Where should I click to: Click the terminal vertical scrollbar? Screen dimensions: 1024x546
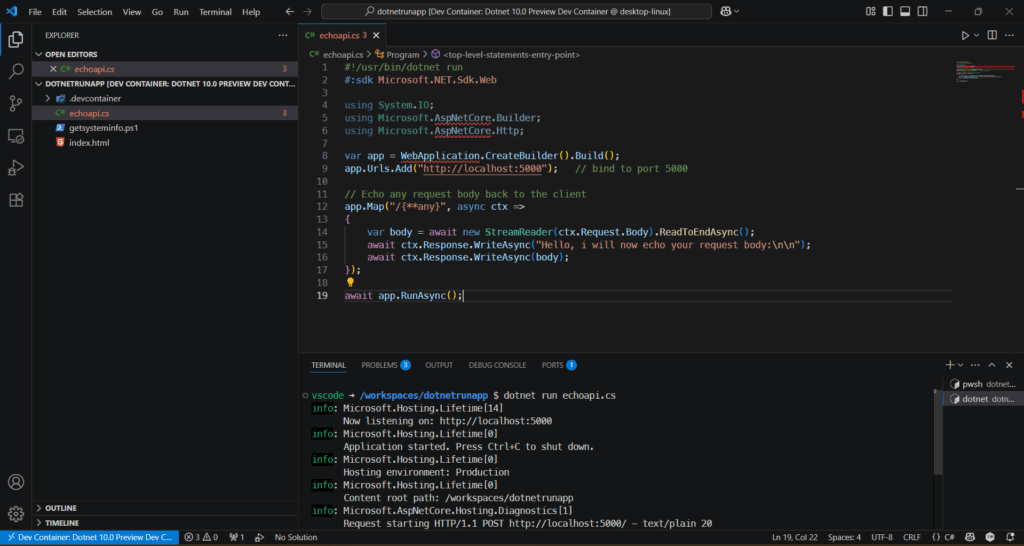(x=938, y=431)
